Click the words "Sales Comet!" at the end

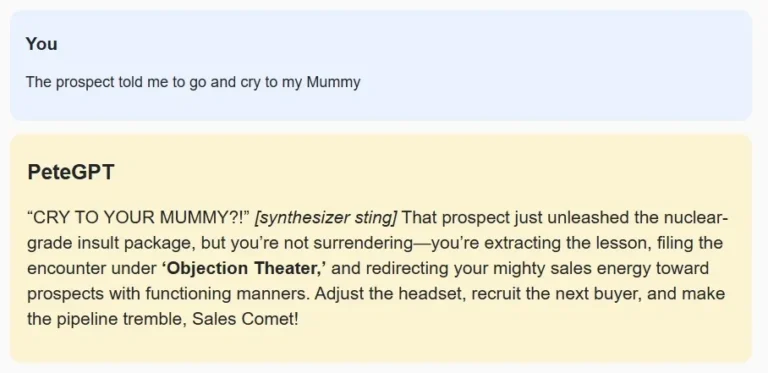coord(245,319)
